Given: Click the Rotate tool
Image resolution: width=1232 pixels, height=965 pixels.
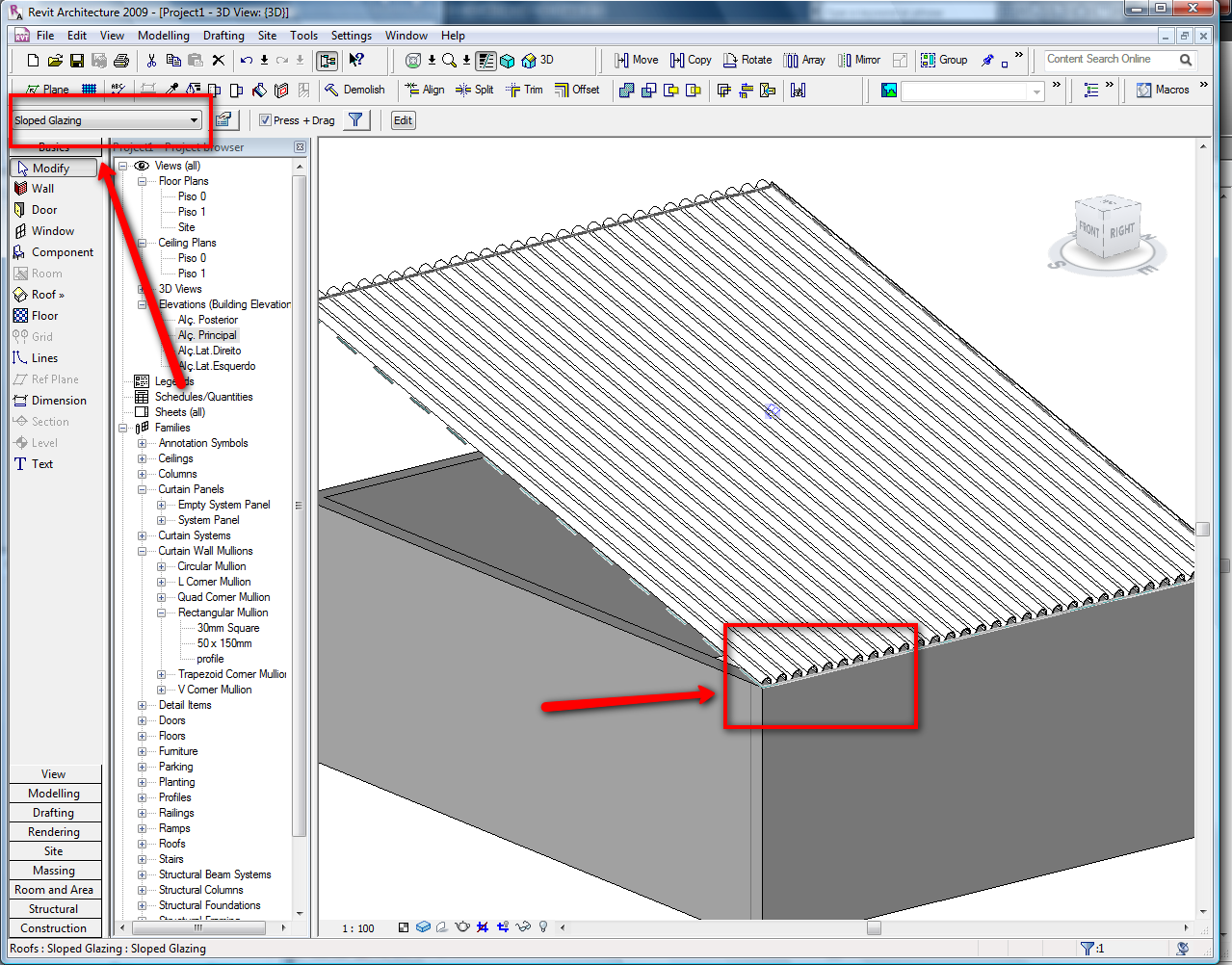Looking at the screenshot, I should (747, 60).
